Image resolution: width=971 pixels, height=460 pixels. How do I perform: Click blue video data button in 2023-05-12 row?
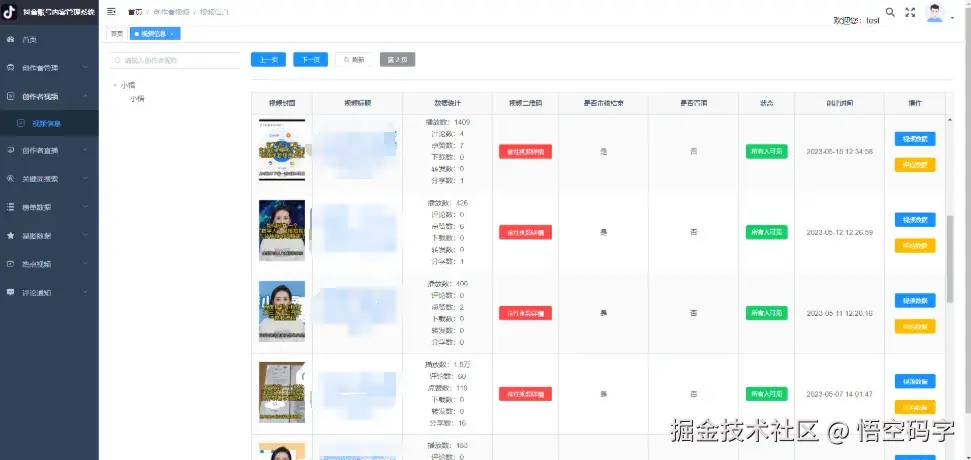click(x=915, y=220)
